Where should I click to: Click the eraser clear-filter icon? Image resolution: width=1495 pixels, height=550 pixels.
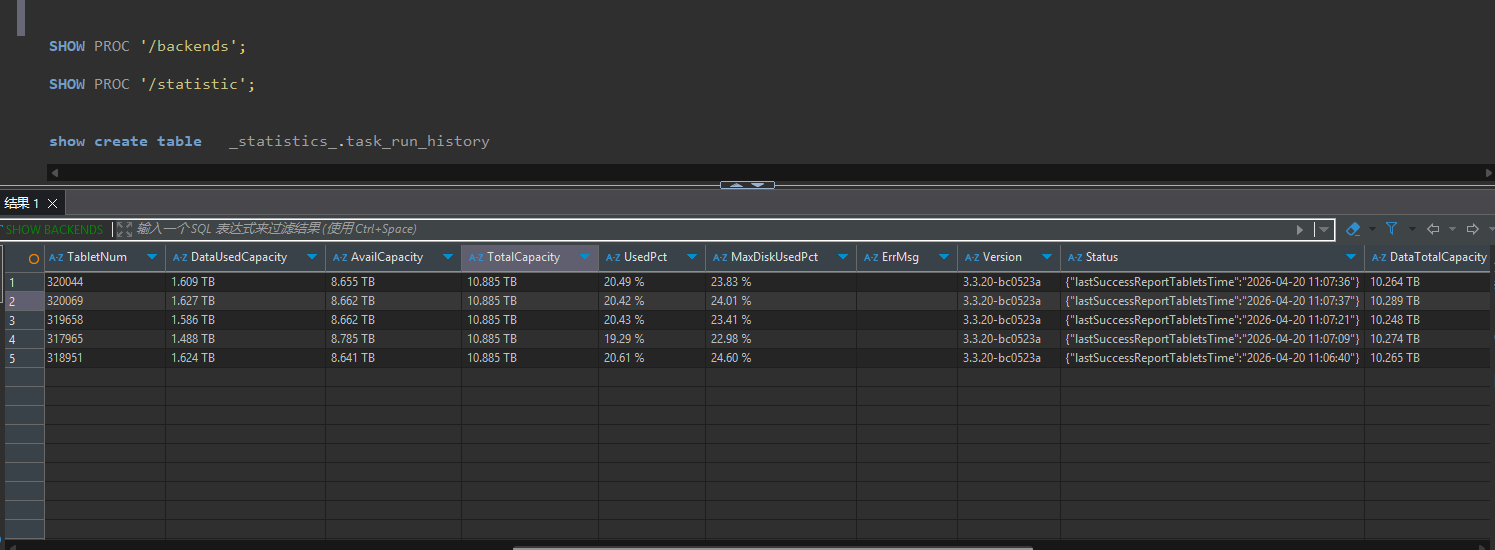coord(1353,229)
